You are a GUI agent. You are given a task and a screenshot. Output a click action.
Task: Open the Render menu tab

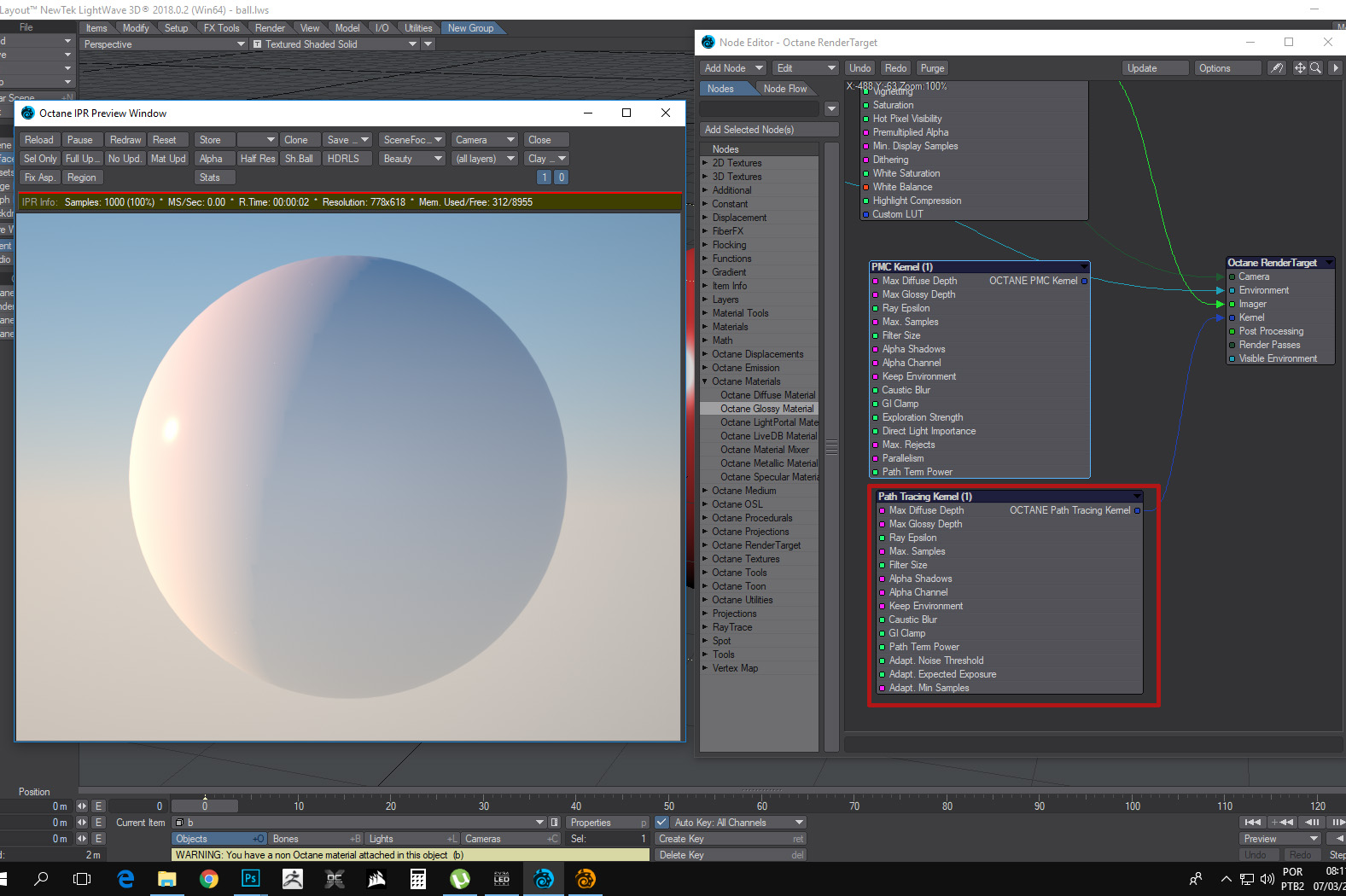coord(270,28)
